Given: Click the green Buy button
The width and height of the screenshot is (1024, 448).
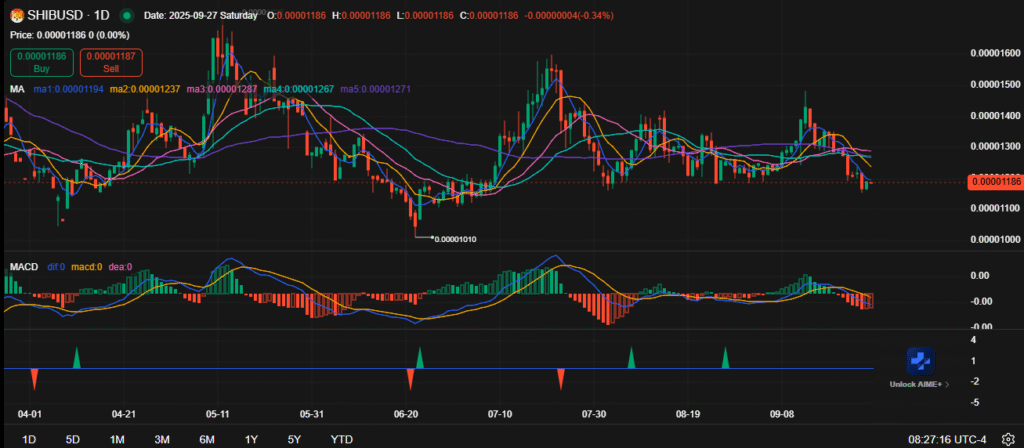Looking at the screenshot, I should [41, 62].
